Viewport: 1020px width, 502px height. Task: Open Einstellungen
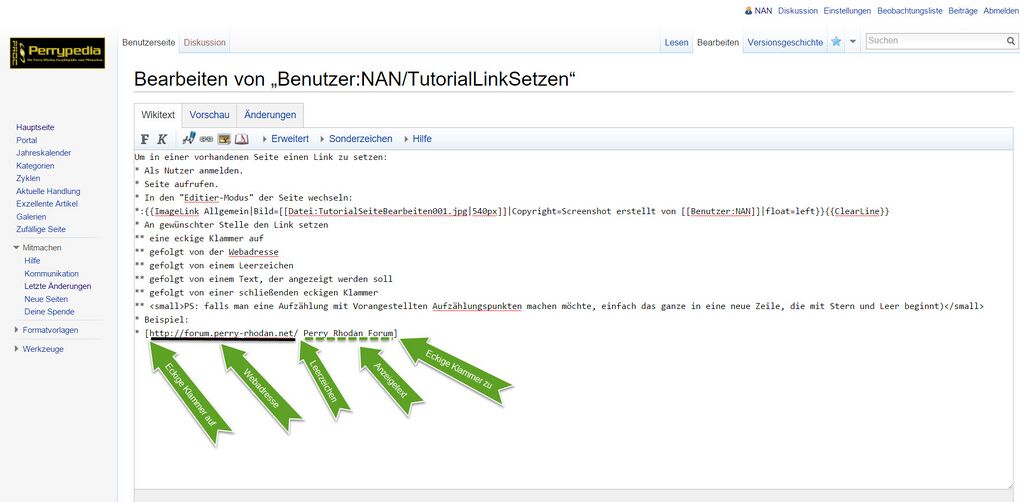[847, 11]
